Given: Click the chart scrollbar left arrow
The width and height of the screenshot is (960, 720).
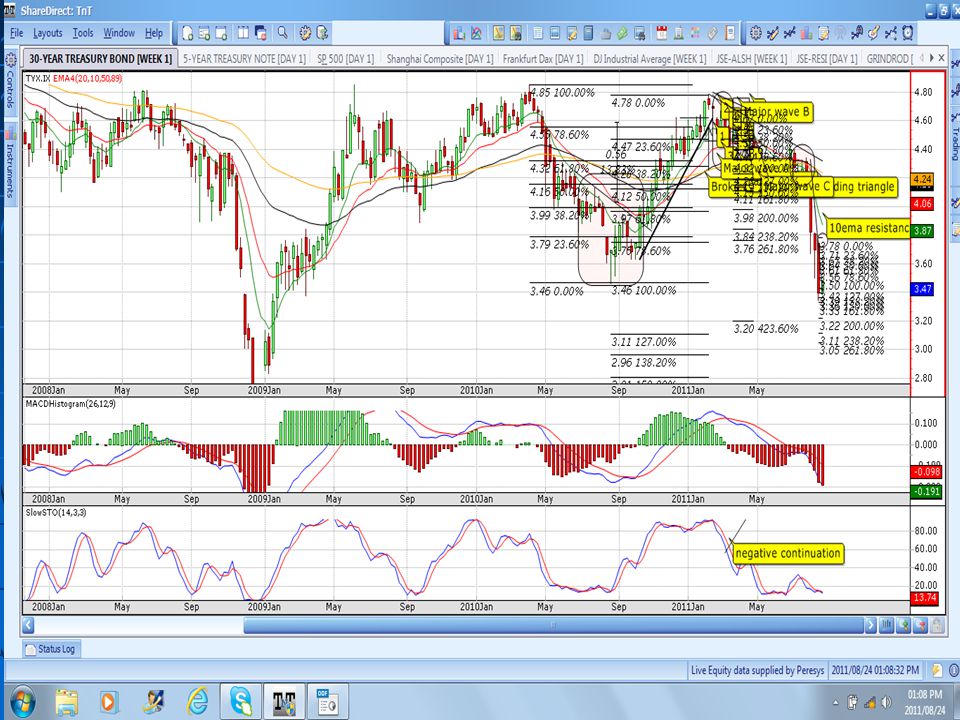Looking at the screenshot, I should pos(28,625).
